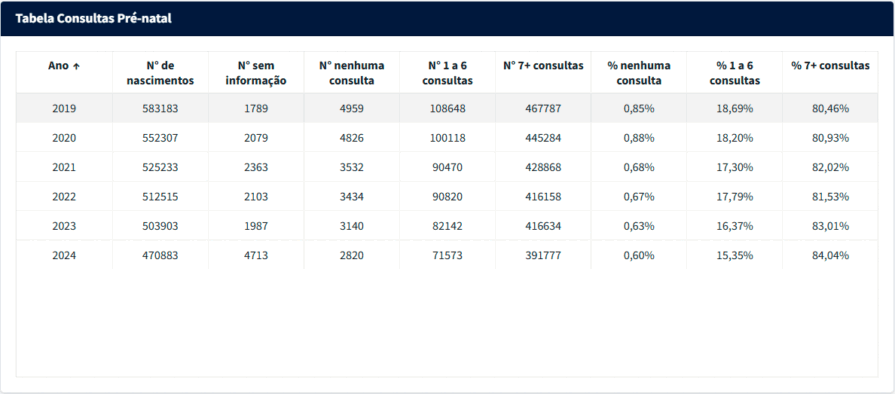Screen dimensions: 895x394
Task: Select the 2022 row year cell
Action: click(64, 196)
